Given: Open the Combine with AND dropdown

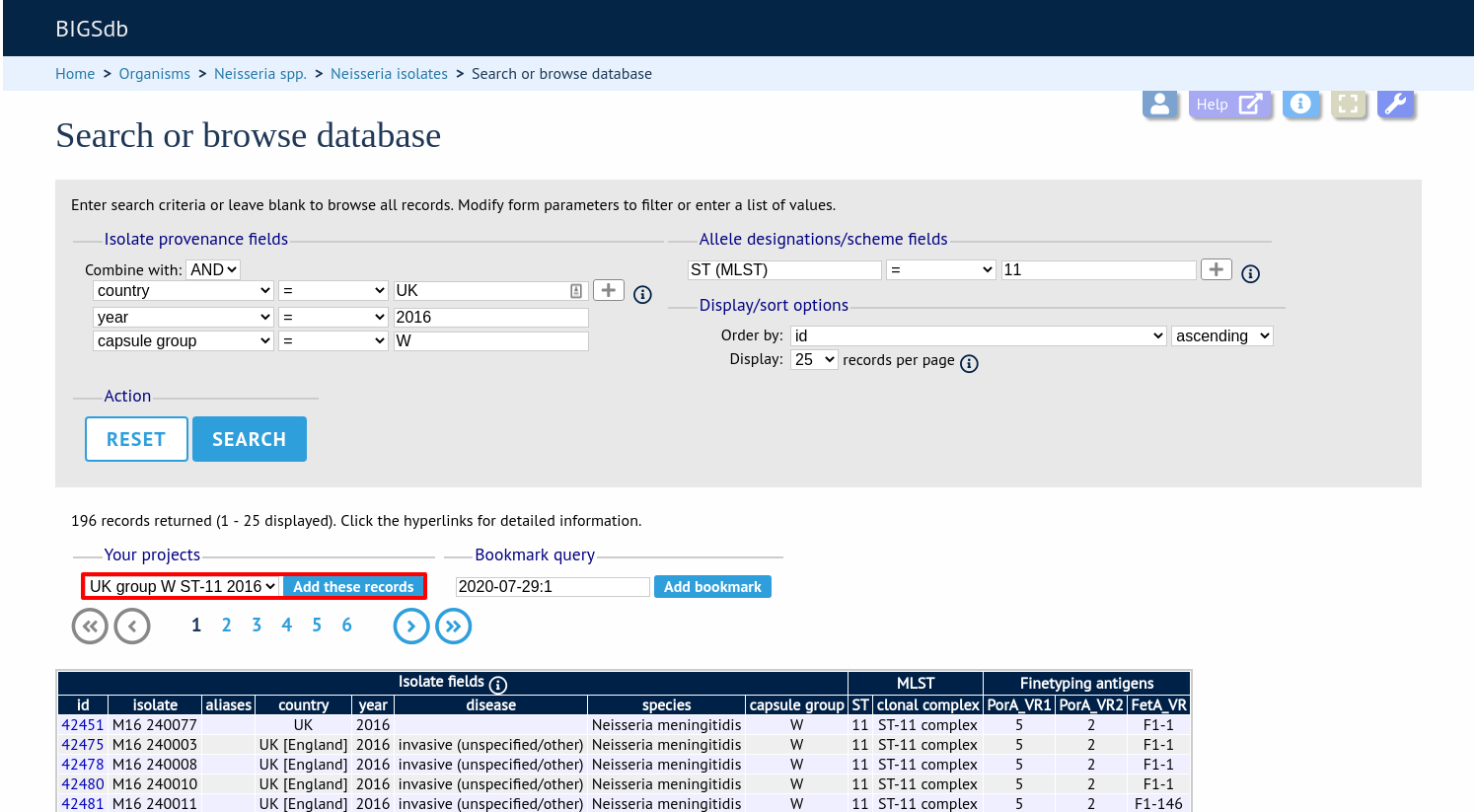Looking at the screenshot, I should pyautogui.click(x=213, y=269).
